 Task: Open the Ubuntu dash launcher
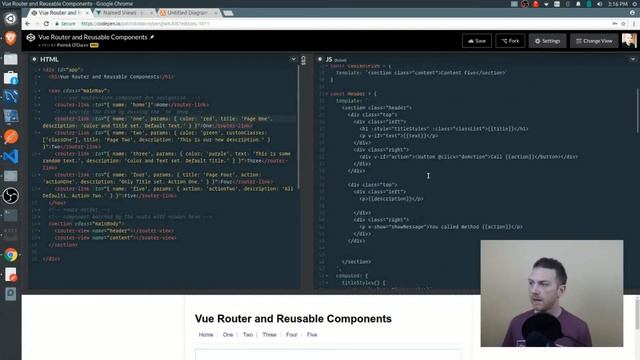[x=11, y=19]
